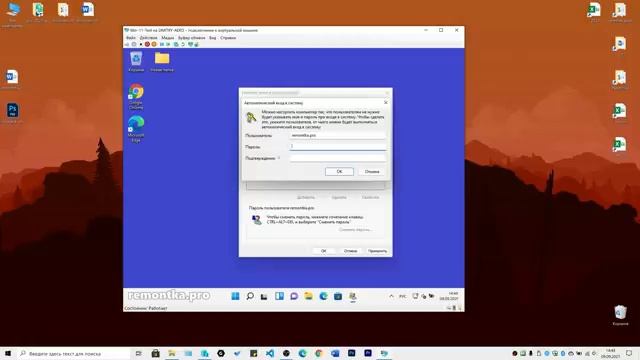Click the Подтверждение confirmation field
Screen dimensions: 640x360
338,158
